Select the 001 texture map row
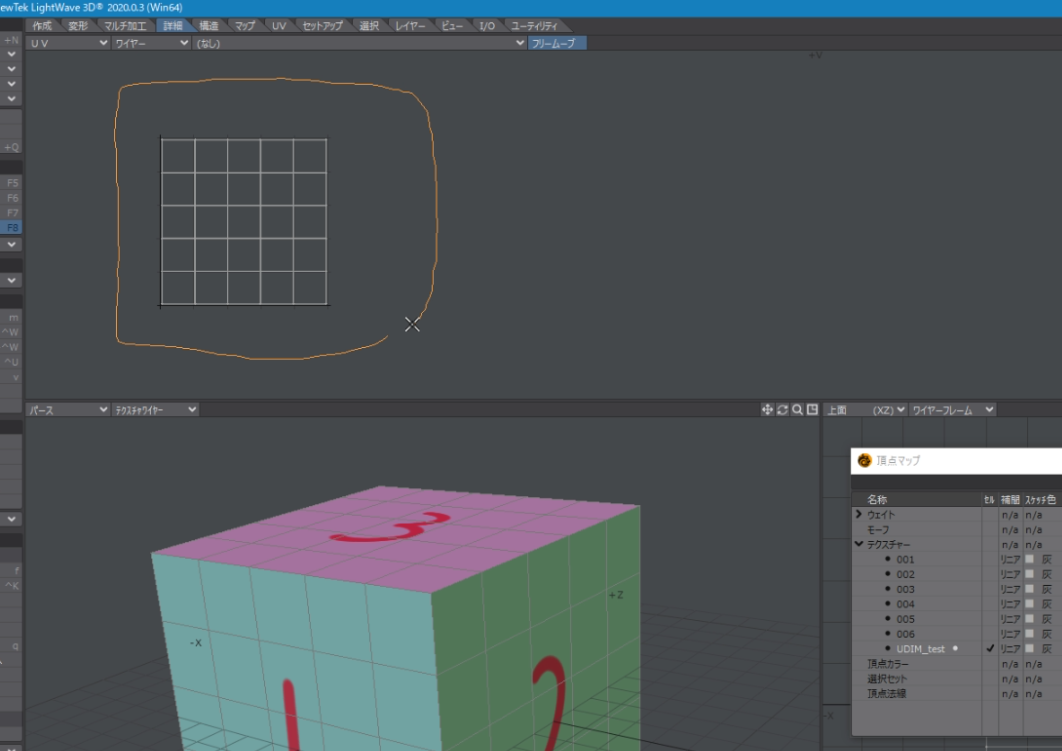The height and width of the screenshot is (751, 1062). 905,559
